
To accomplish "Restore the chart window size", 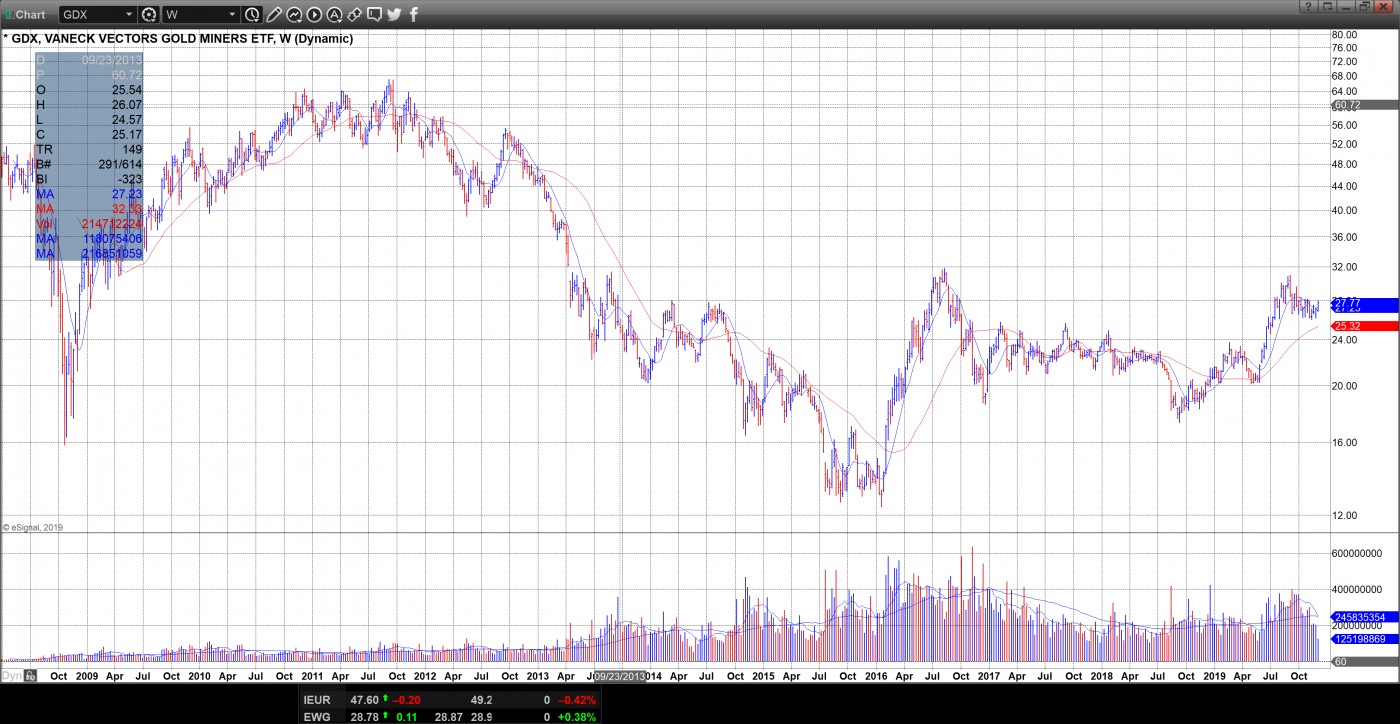I will coord(1366,6).
